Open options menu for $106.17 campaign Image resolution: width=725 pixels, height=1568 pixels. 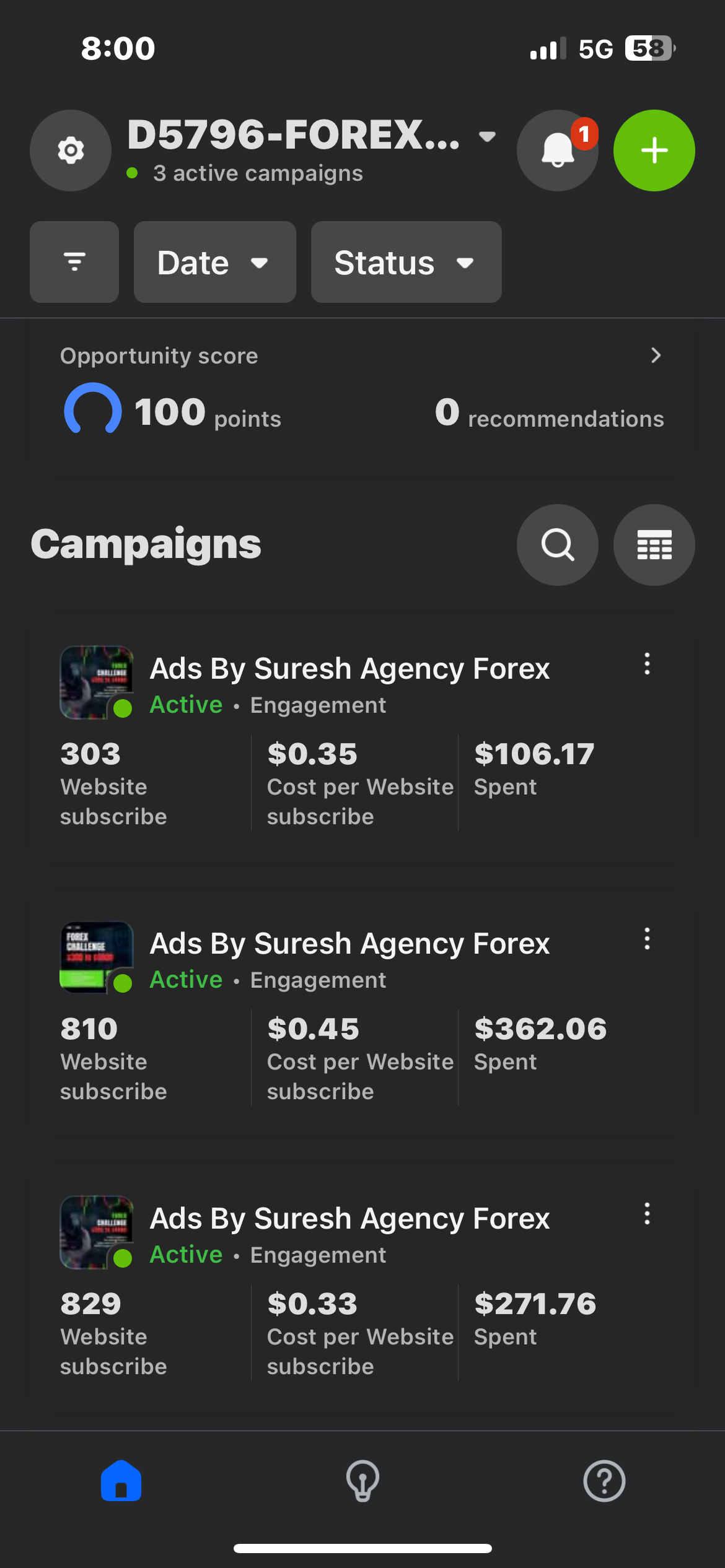(647, 664)
